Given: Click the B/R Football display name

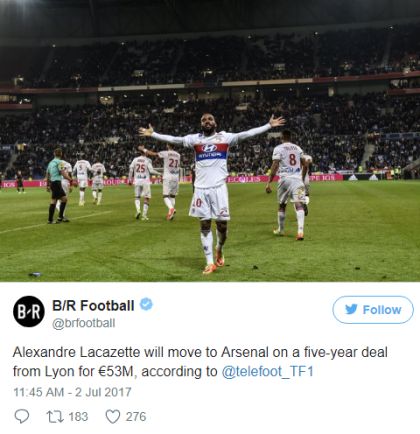Looking at the screenshot, I should click(x=93, y=305).
